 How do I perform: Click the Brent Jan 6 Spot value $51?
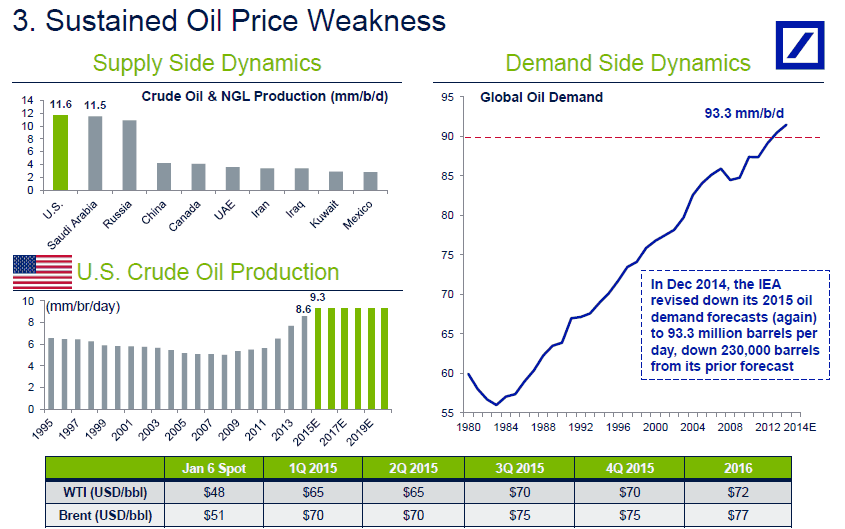click(214, 516)
